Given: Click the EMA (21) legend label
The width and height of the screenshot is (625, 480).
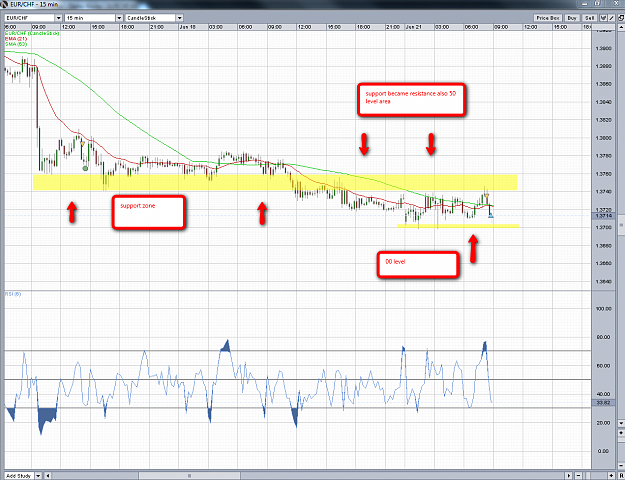Looking at the screenshot, I should (x=16, y=39).
